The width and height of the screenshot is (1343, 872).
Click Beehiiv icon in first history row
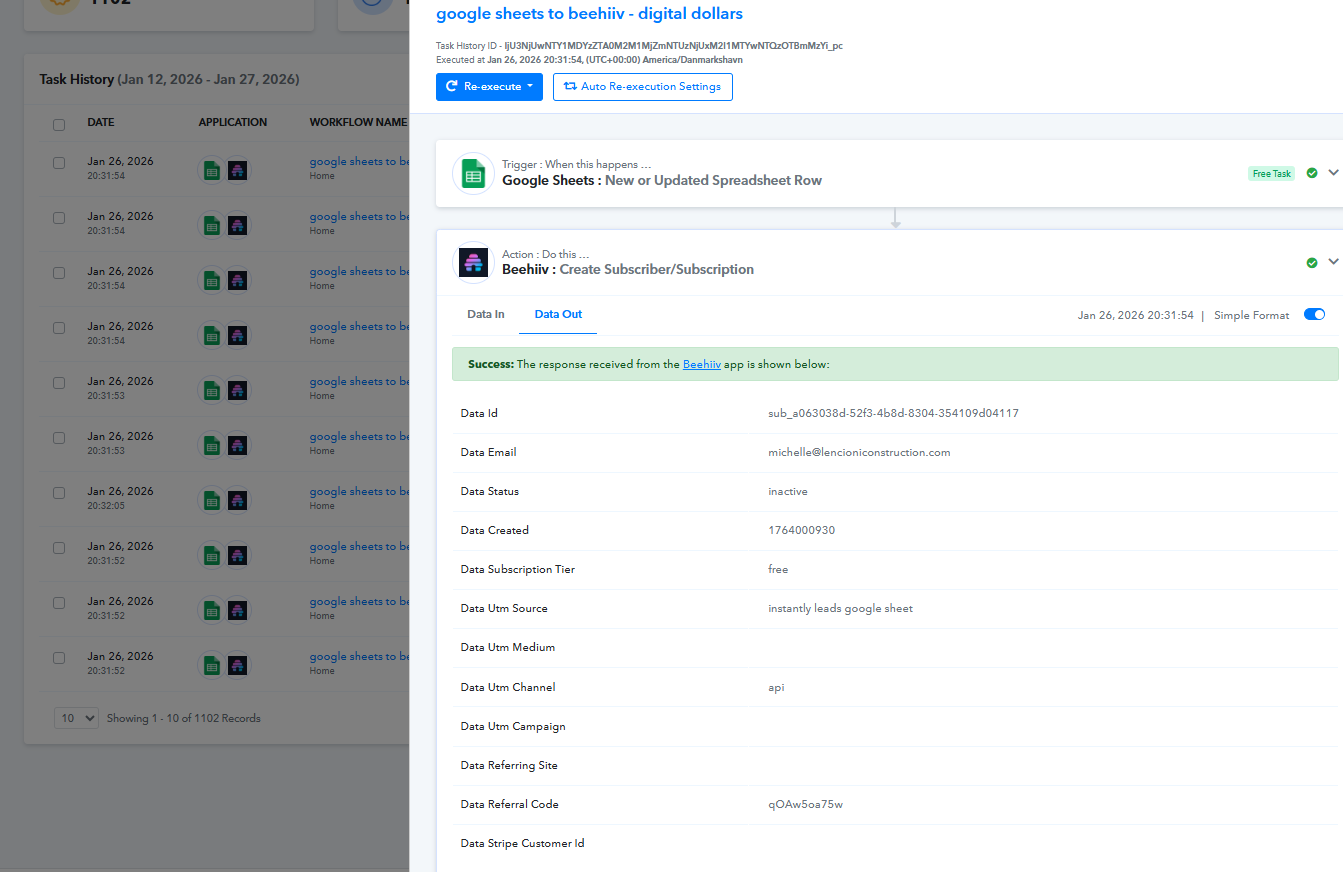pos(237,170)
